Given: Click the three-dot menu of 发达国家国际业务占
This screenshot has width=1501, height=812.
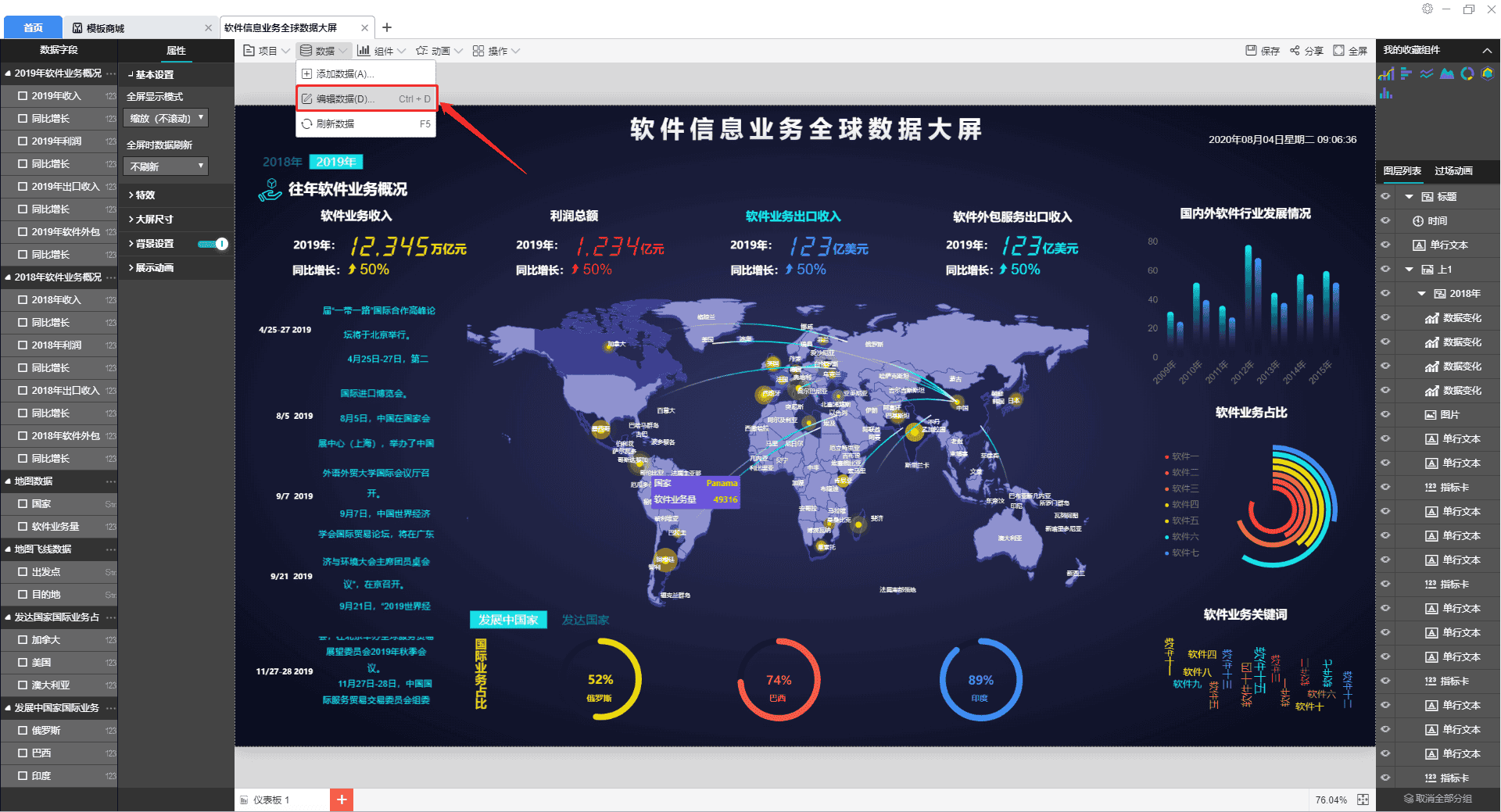Looking at the screenshot, I should tap(111, 617).
